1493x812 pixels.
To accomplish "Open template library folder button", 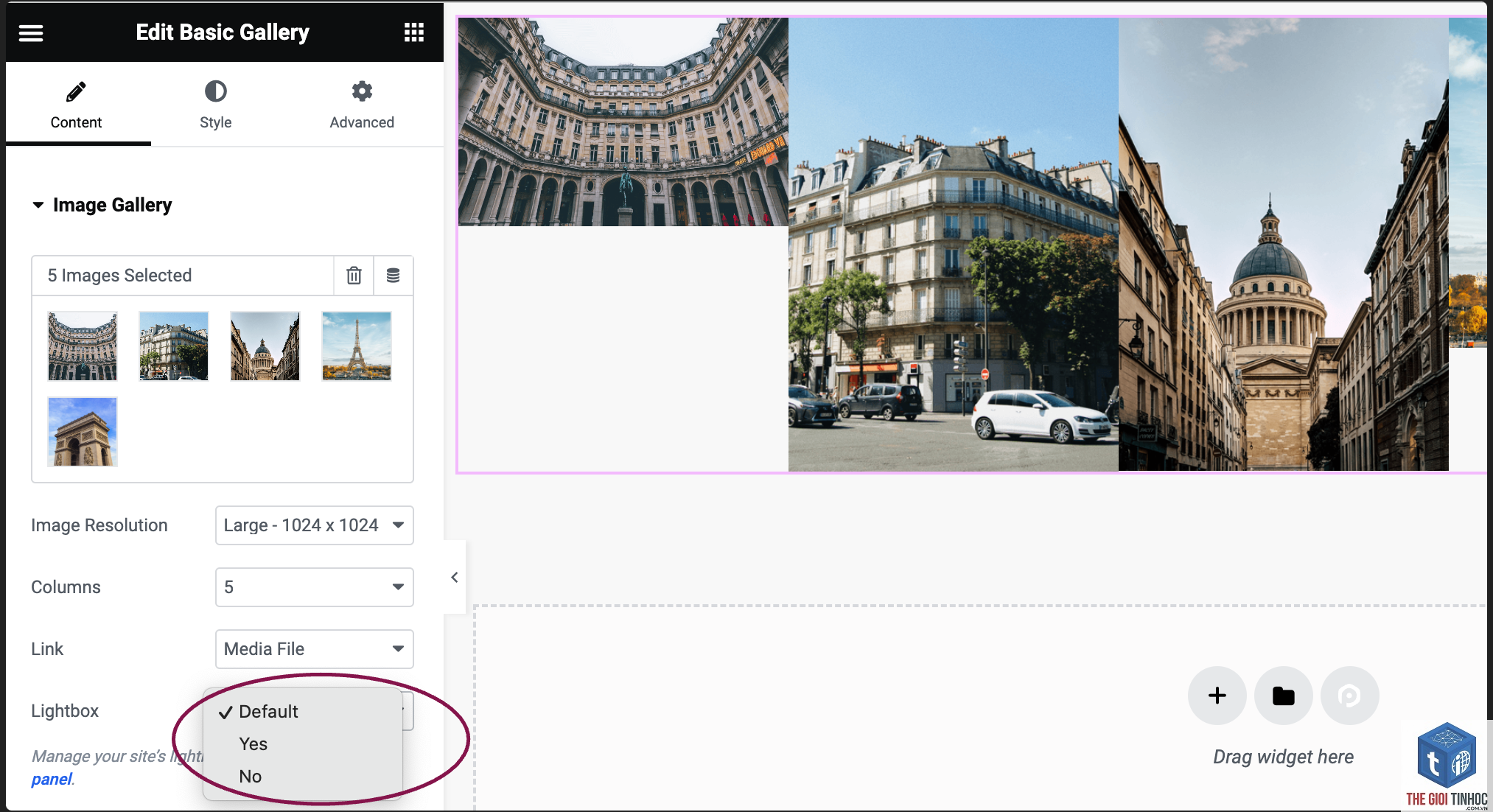I will 1284,696.
